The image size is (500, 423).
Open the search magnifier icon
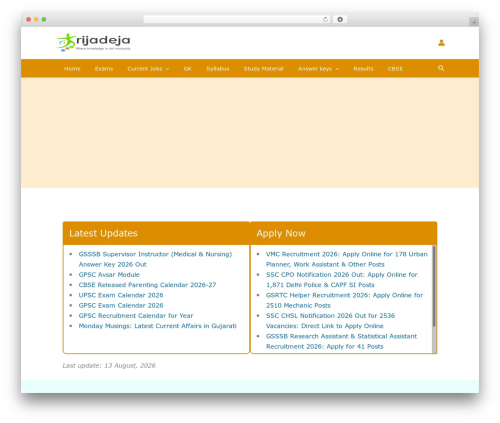pos(441,68)
